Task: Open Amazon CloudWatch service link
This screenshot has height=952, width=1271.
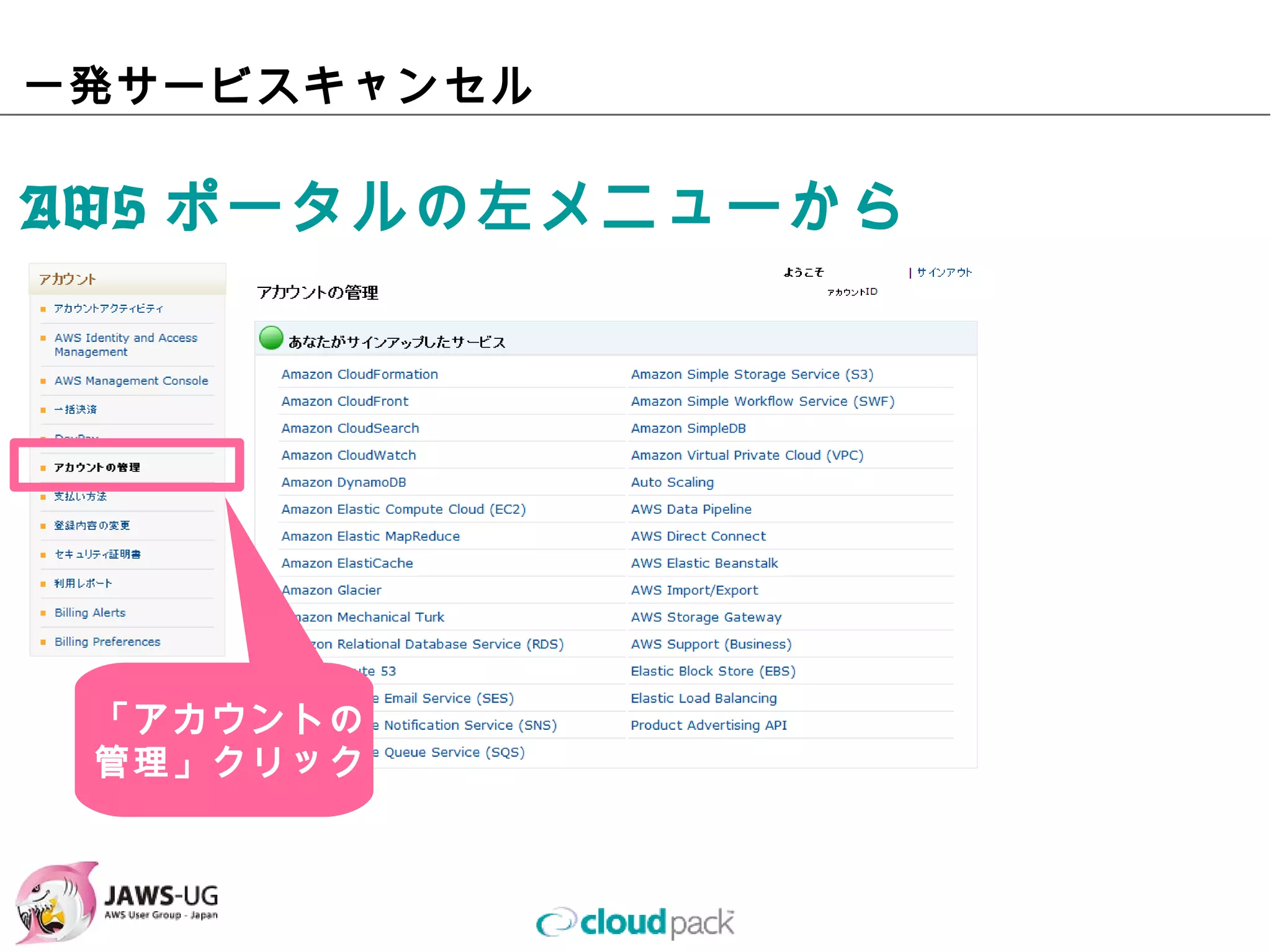Action: coord(349,456)
